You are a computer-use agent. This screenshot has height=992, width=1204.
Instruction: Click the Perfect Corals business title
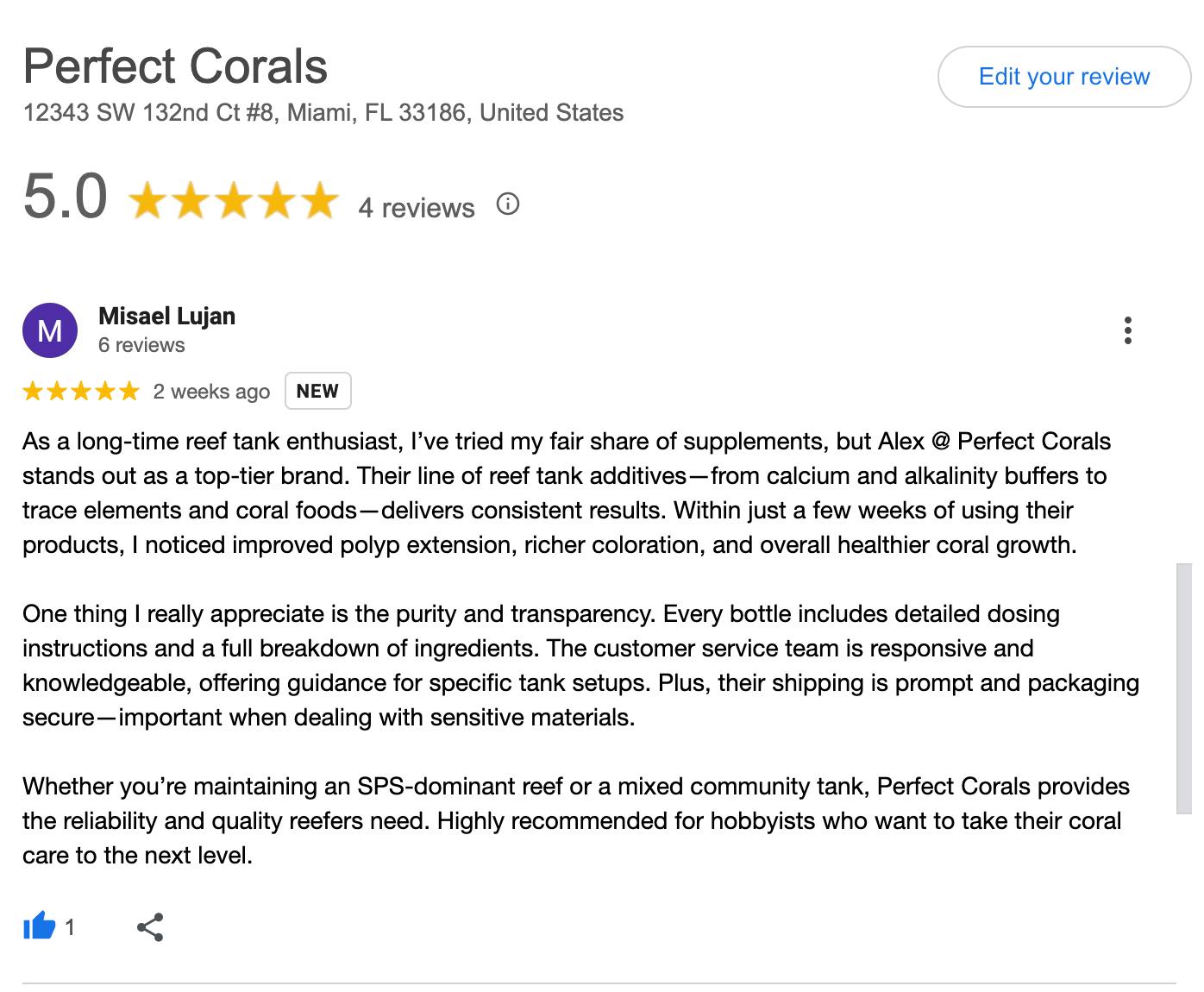click(x=175, y=66)
